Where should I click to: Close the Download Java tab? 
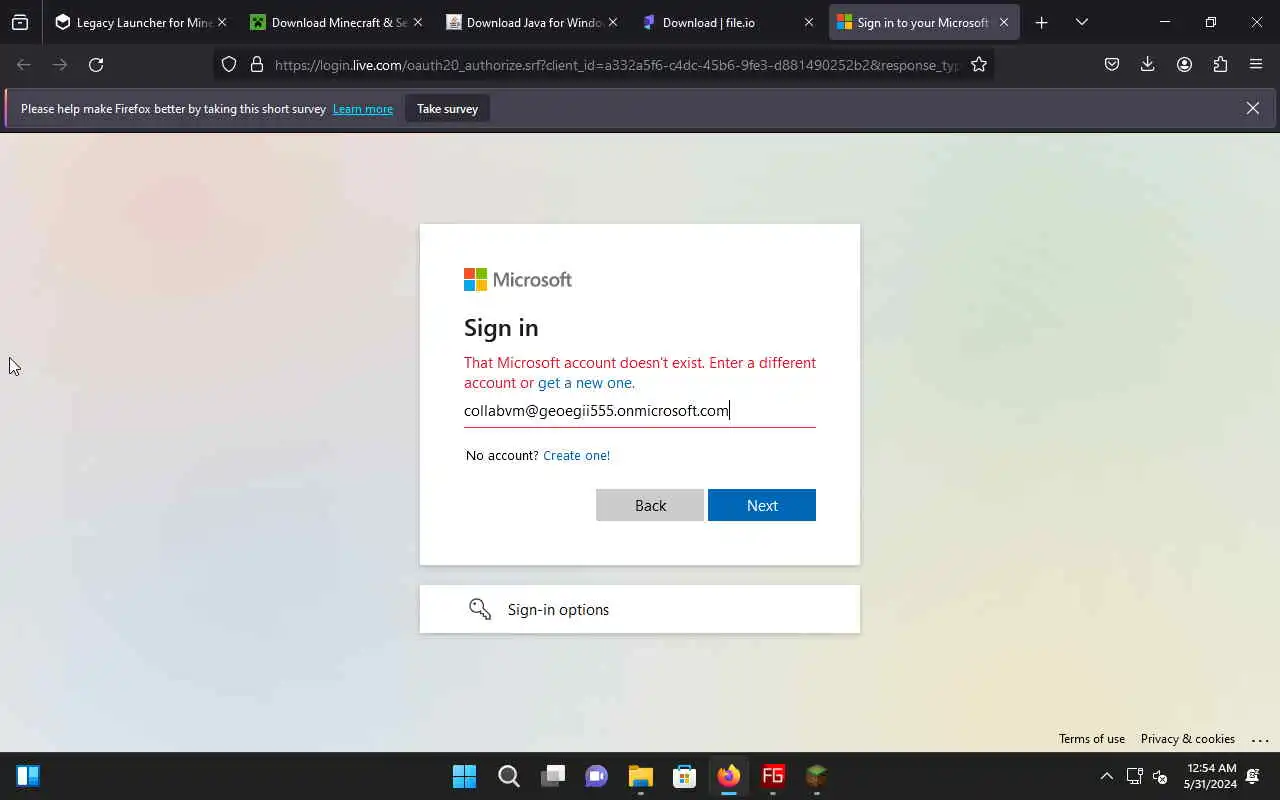point(613,22)
